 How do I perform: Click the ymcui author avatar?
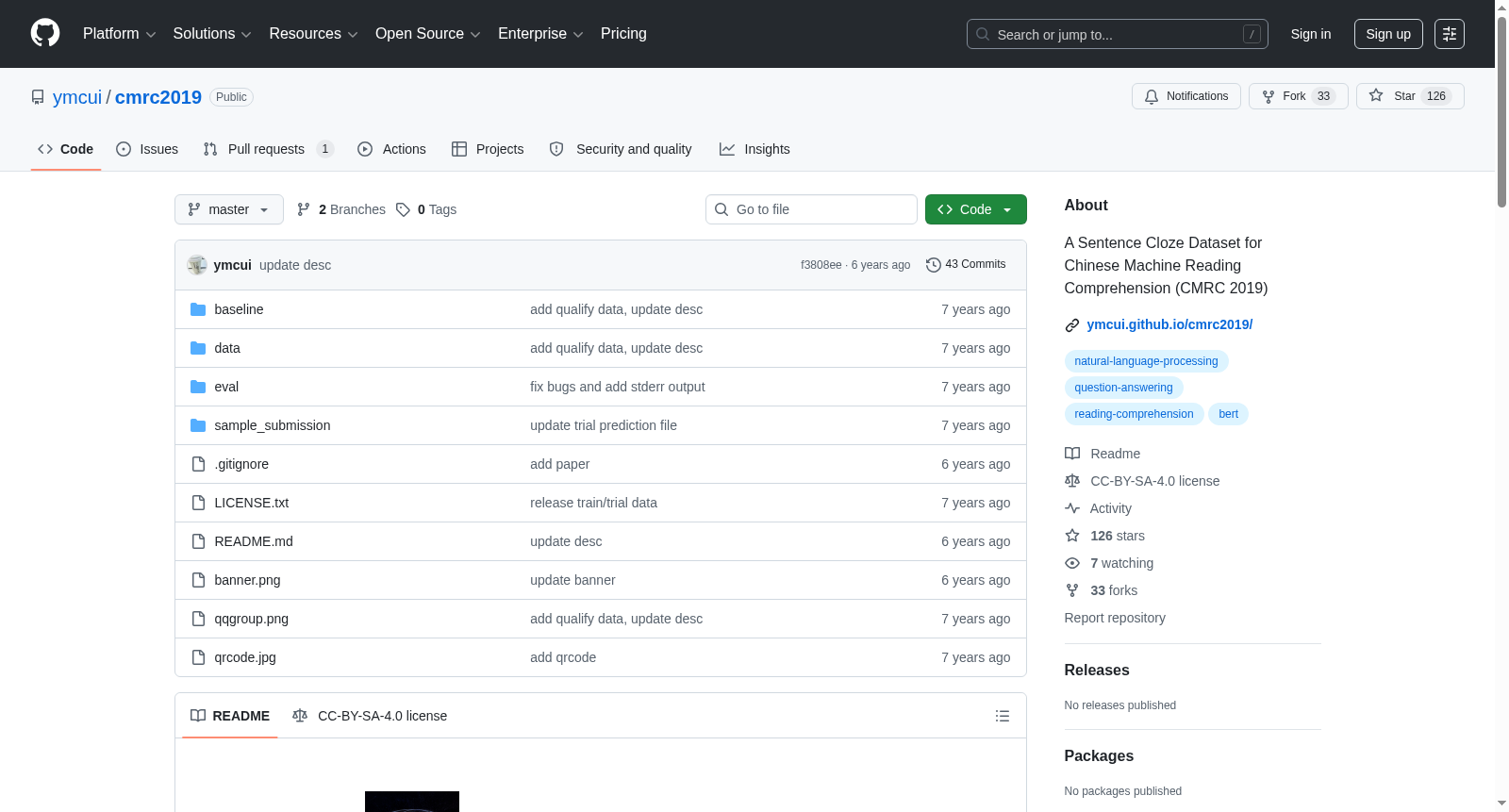click(197, 265)
